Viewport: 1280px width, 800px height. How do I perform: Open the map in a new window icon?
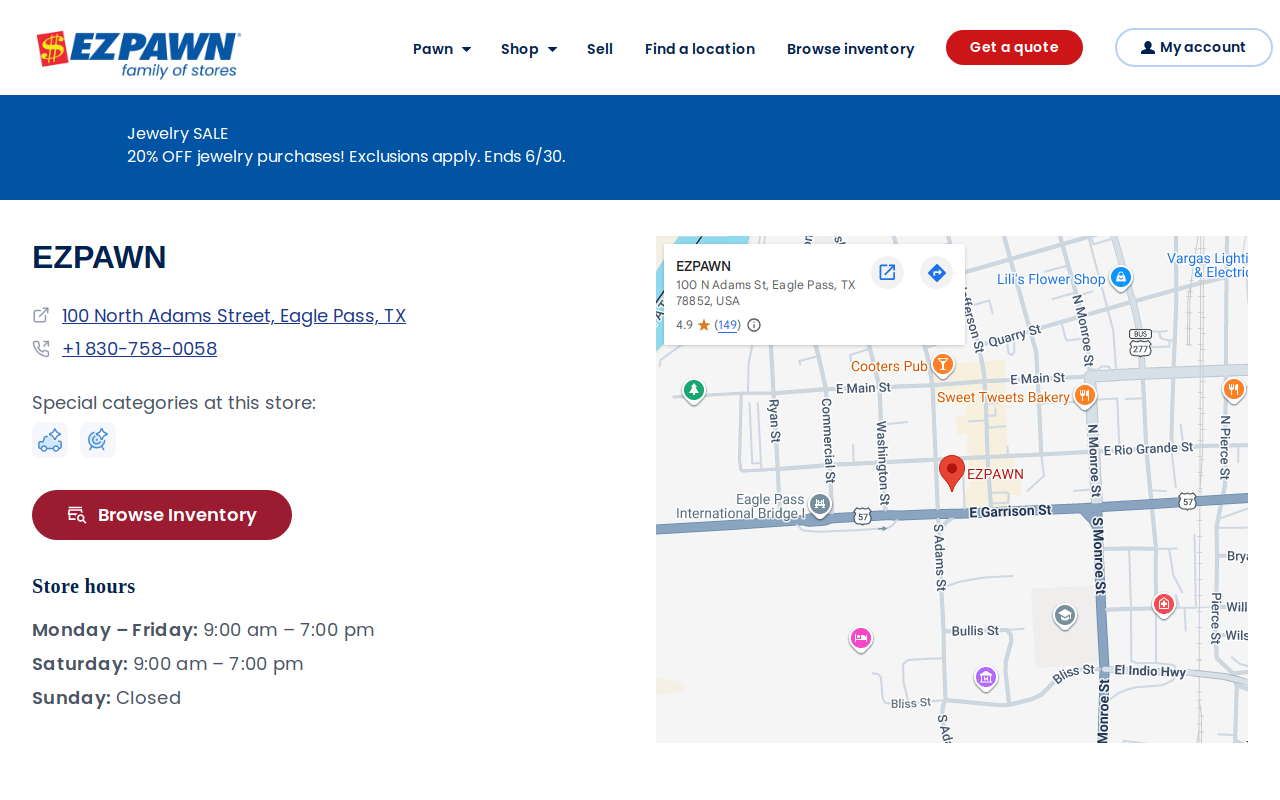(887, 272)
